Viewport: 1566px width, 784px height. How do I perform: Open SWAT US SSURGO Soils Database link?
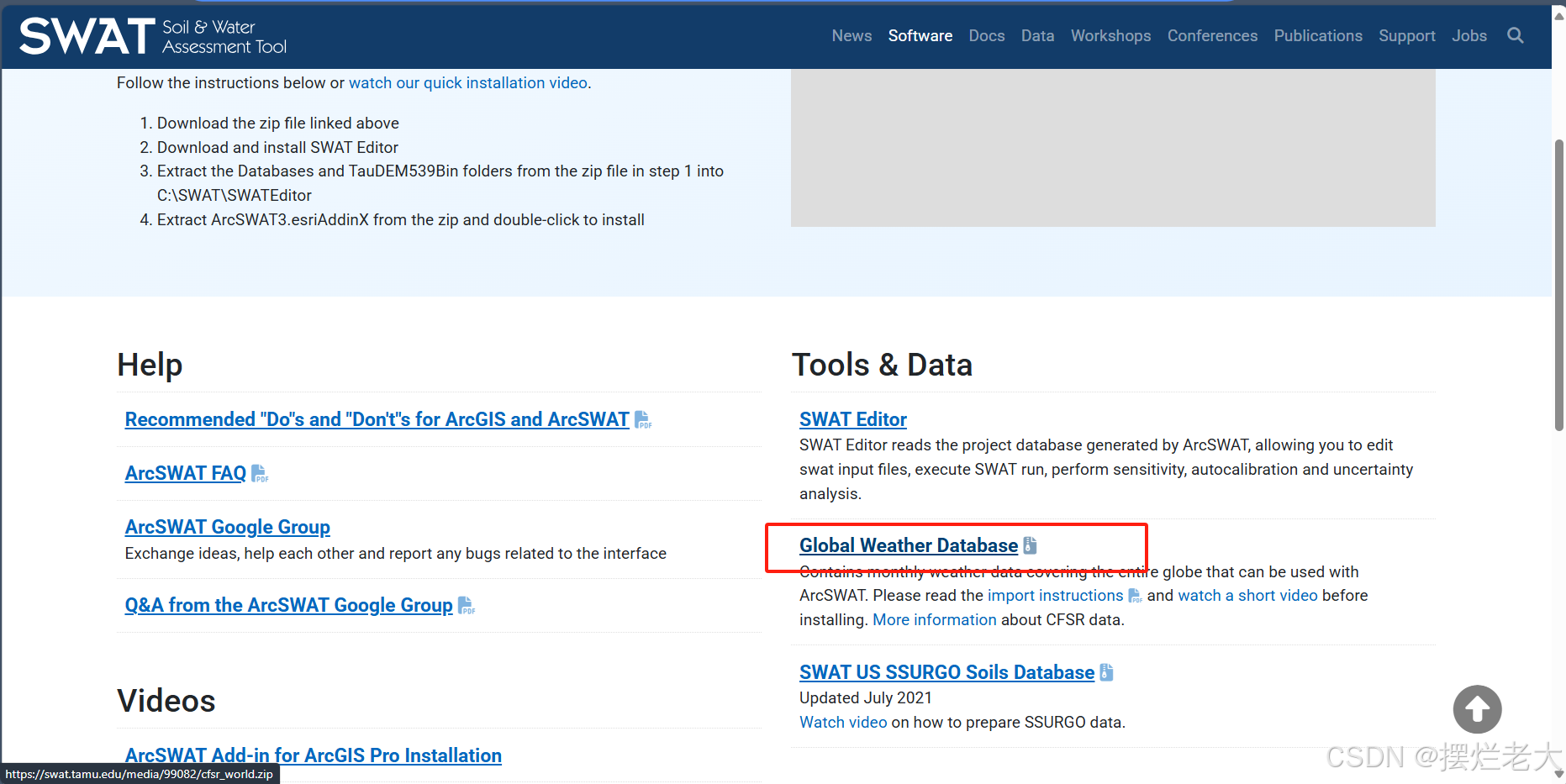pyautogui.click(x=946, y=672)
